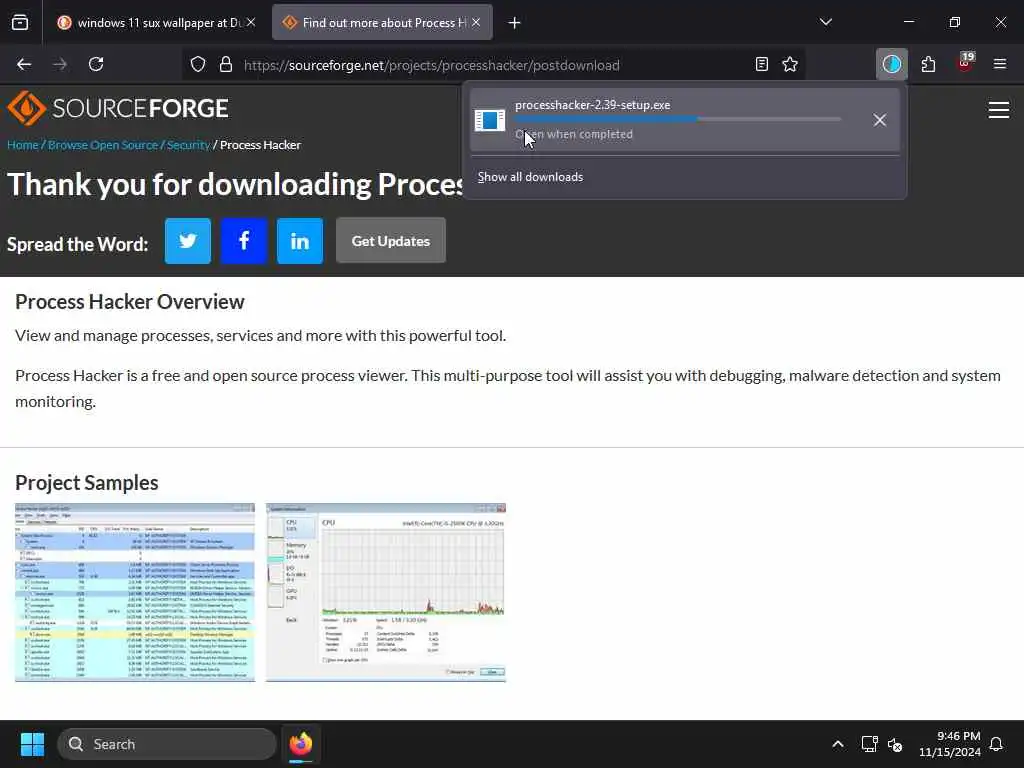Reload the current page
Image resolution: width=1024 pixels, height=768 pixels.
coord(96,64)
